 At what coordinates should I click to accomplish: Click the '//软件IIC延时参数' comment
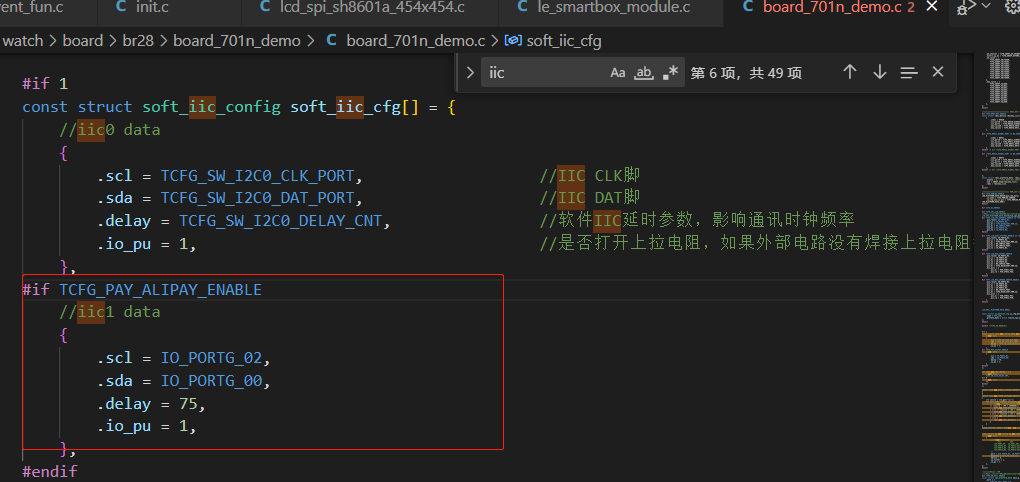pyautogui.click(x=697, y=221)
